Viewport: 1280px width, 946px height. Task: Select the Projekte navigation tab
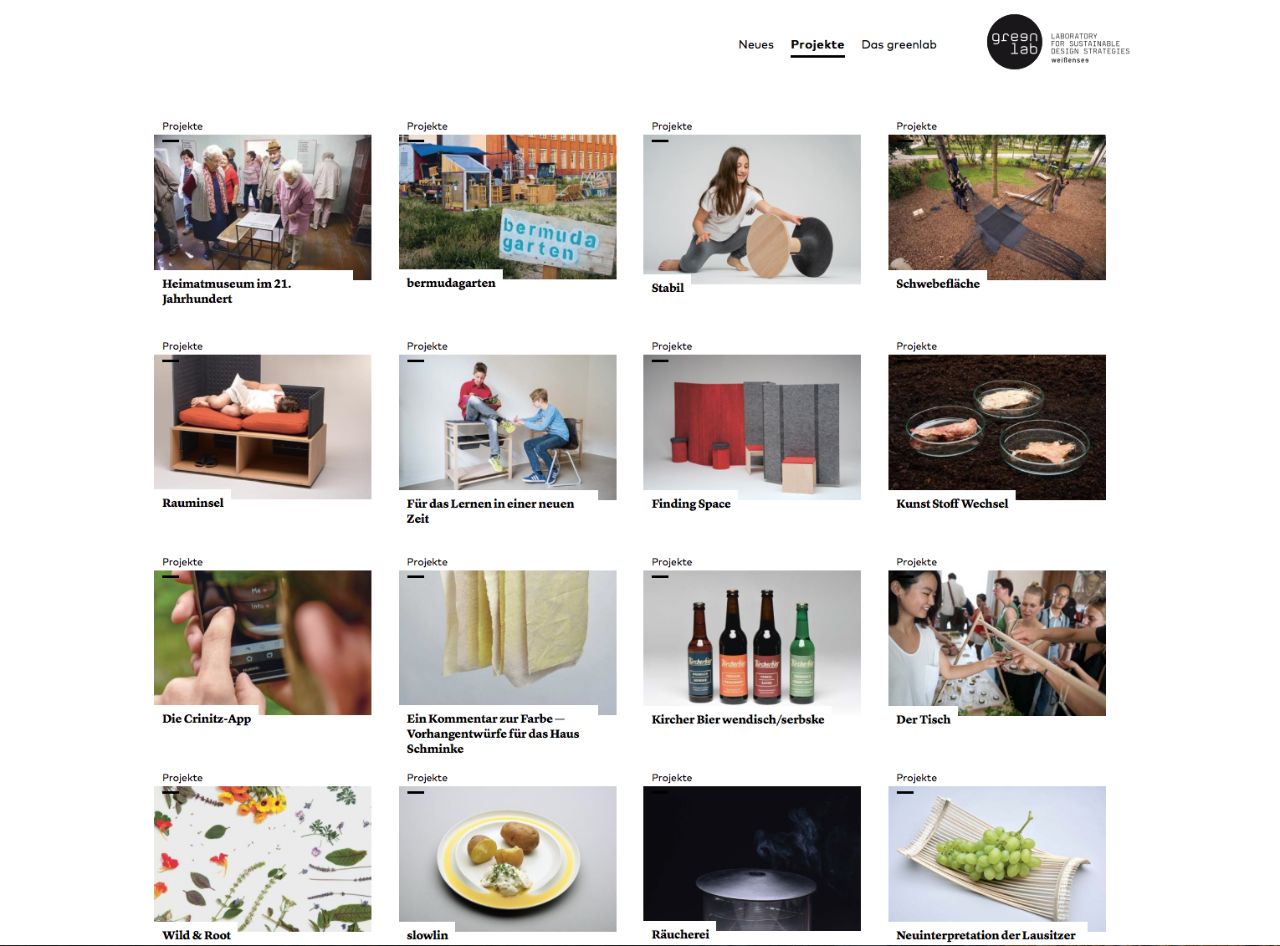(817, 45)
